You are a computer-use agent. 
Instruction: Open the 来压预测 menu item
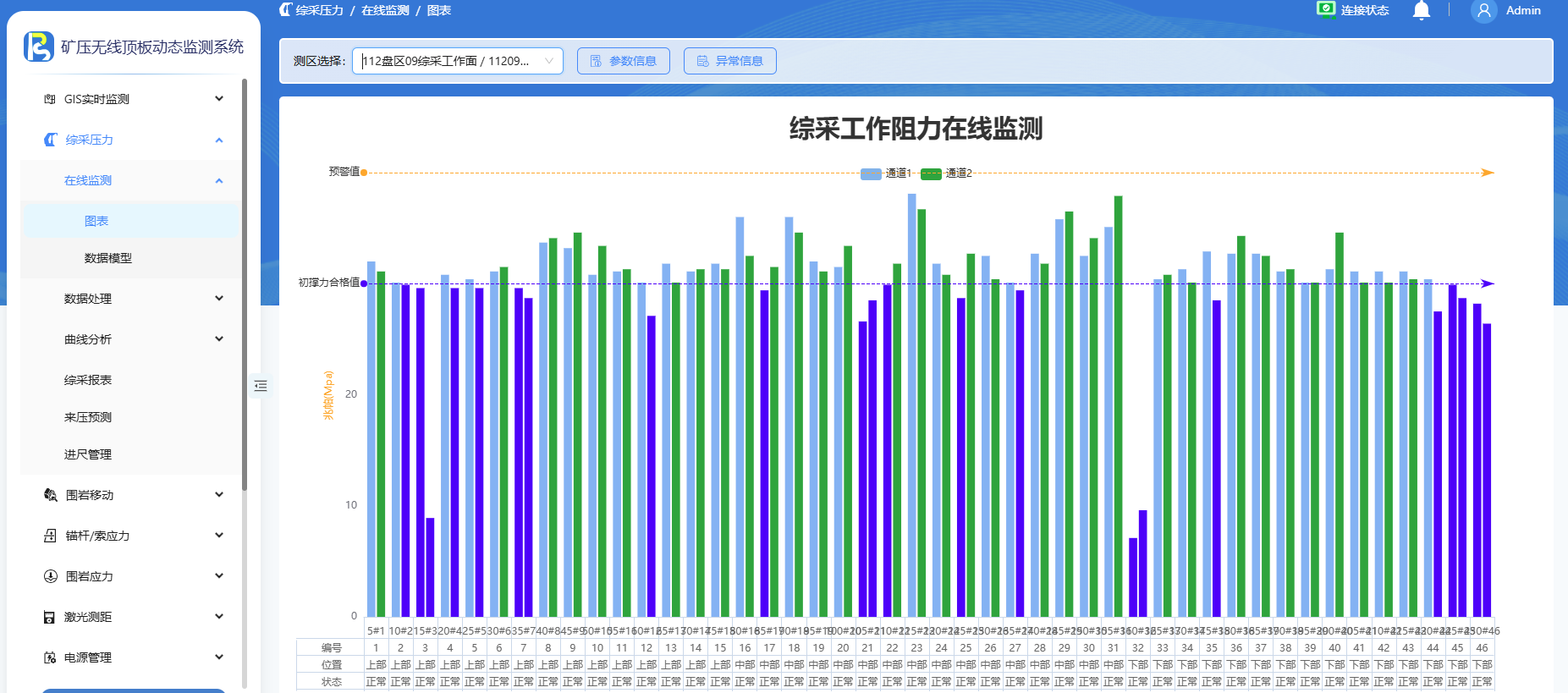(x=88, y=417)
